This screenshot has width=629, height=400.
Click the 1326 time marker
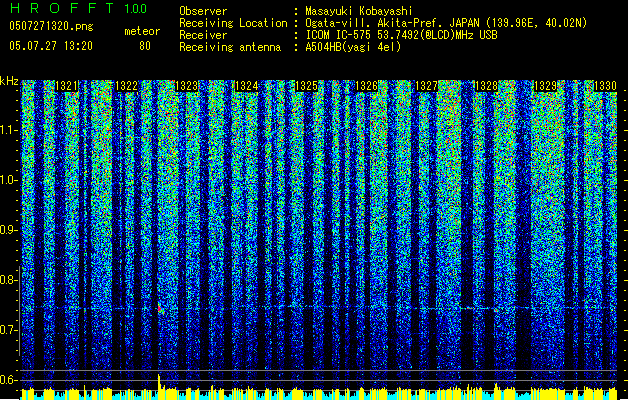pos(366,86)
